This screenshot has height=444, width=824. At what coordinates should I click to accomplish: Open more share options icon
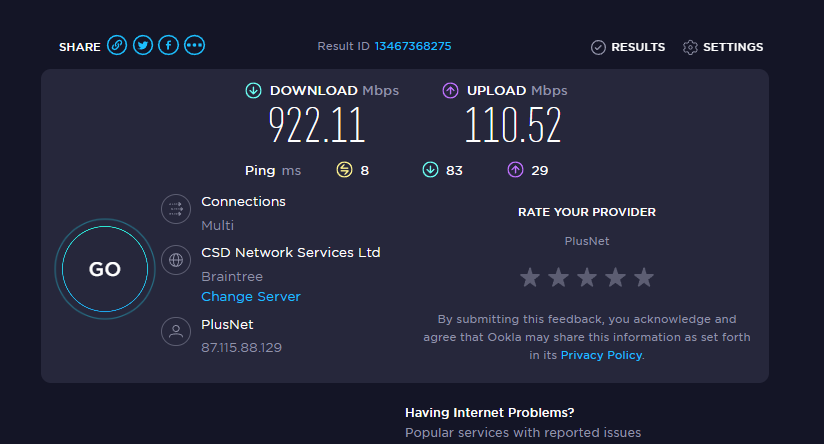point(195,46)
